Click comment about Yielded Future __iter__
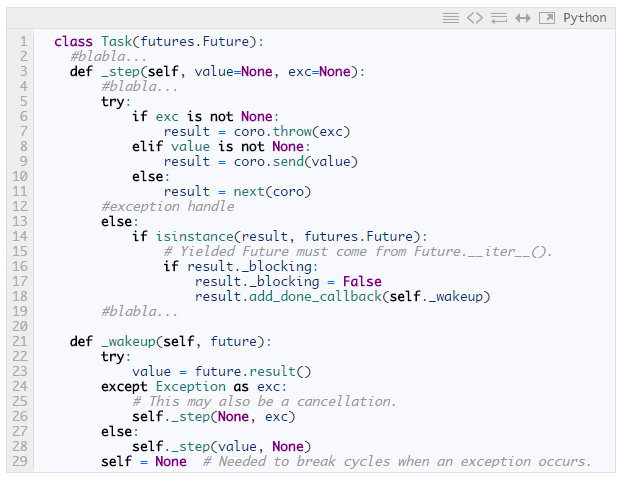This screenshot has height=493, width=626. pyautogui.click(x=358, y=251)
